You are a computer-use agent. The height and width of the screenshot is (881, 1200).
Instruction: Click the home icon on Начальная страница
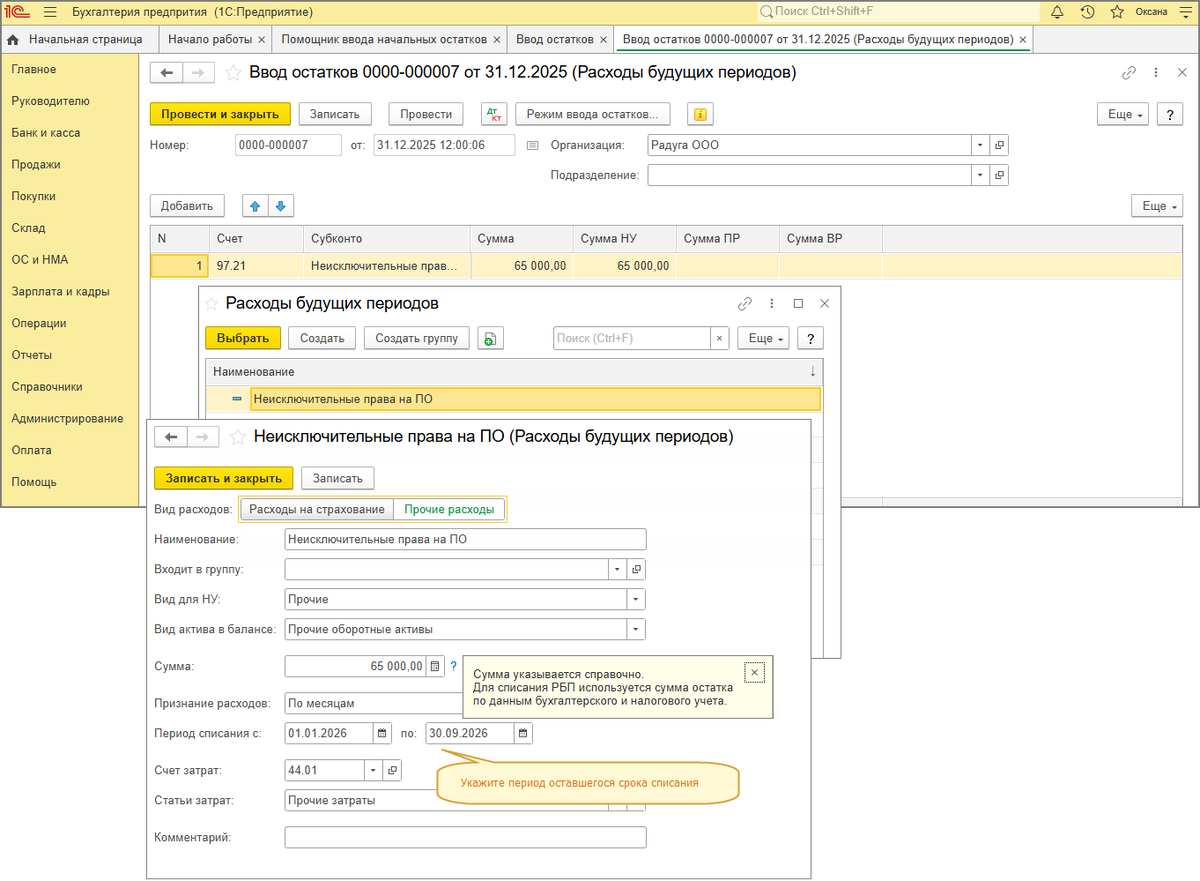click(13, 40)
